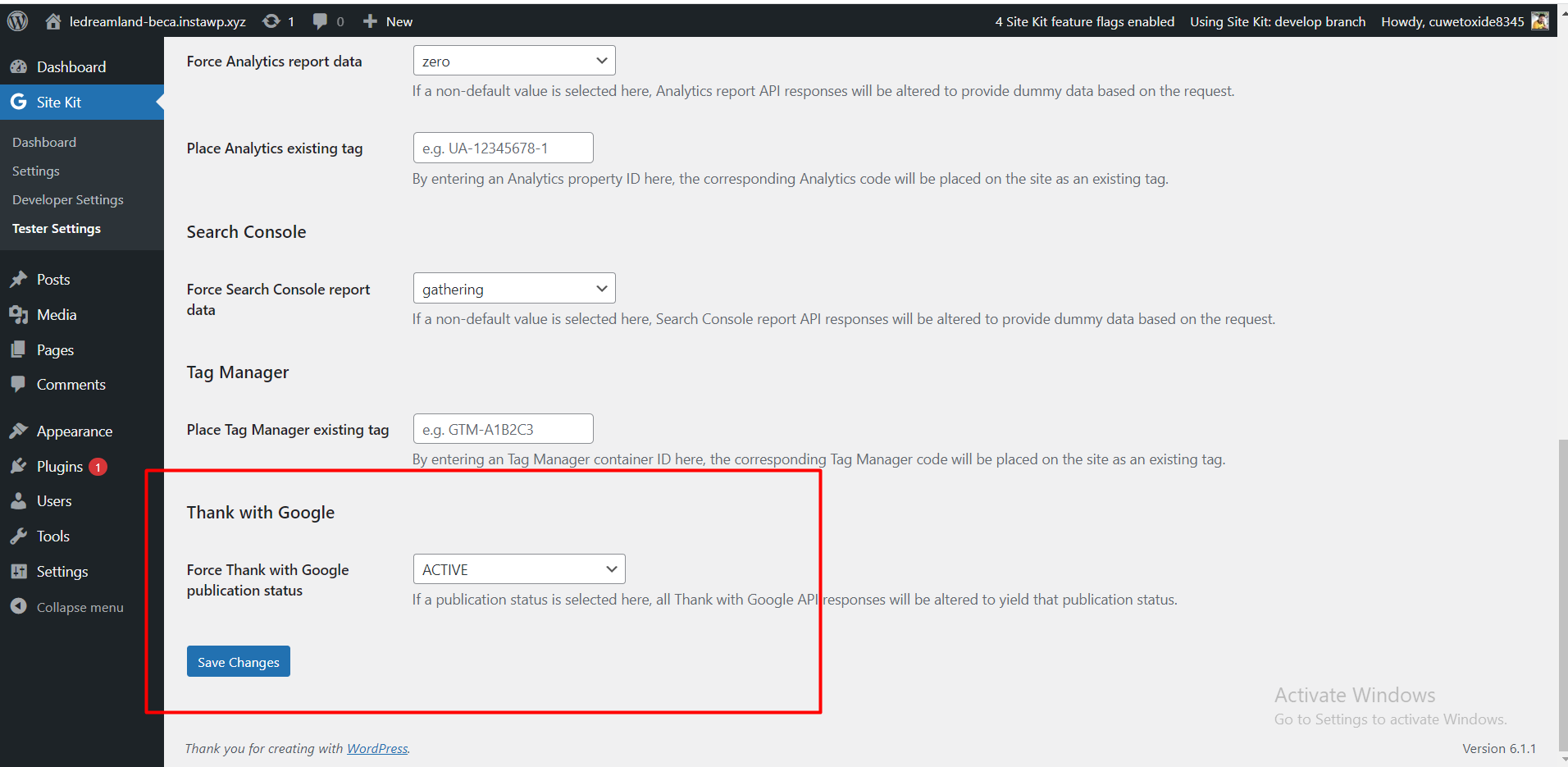The width and height of the screenshot is (1568, 767).
Task: Change the Thank with Google publication status dropdown
Action: tap(518, 568)
